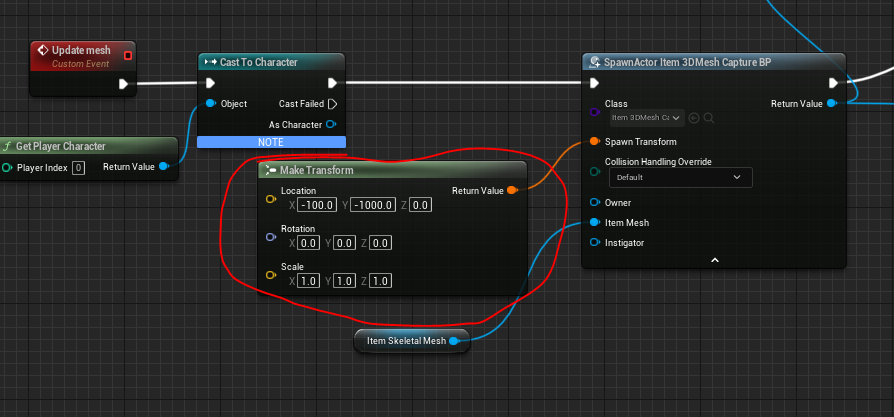
Task: Click the Owner input pin
Action: (595, 203)
